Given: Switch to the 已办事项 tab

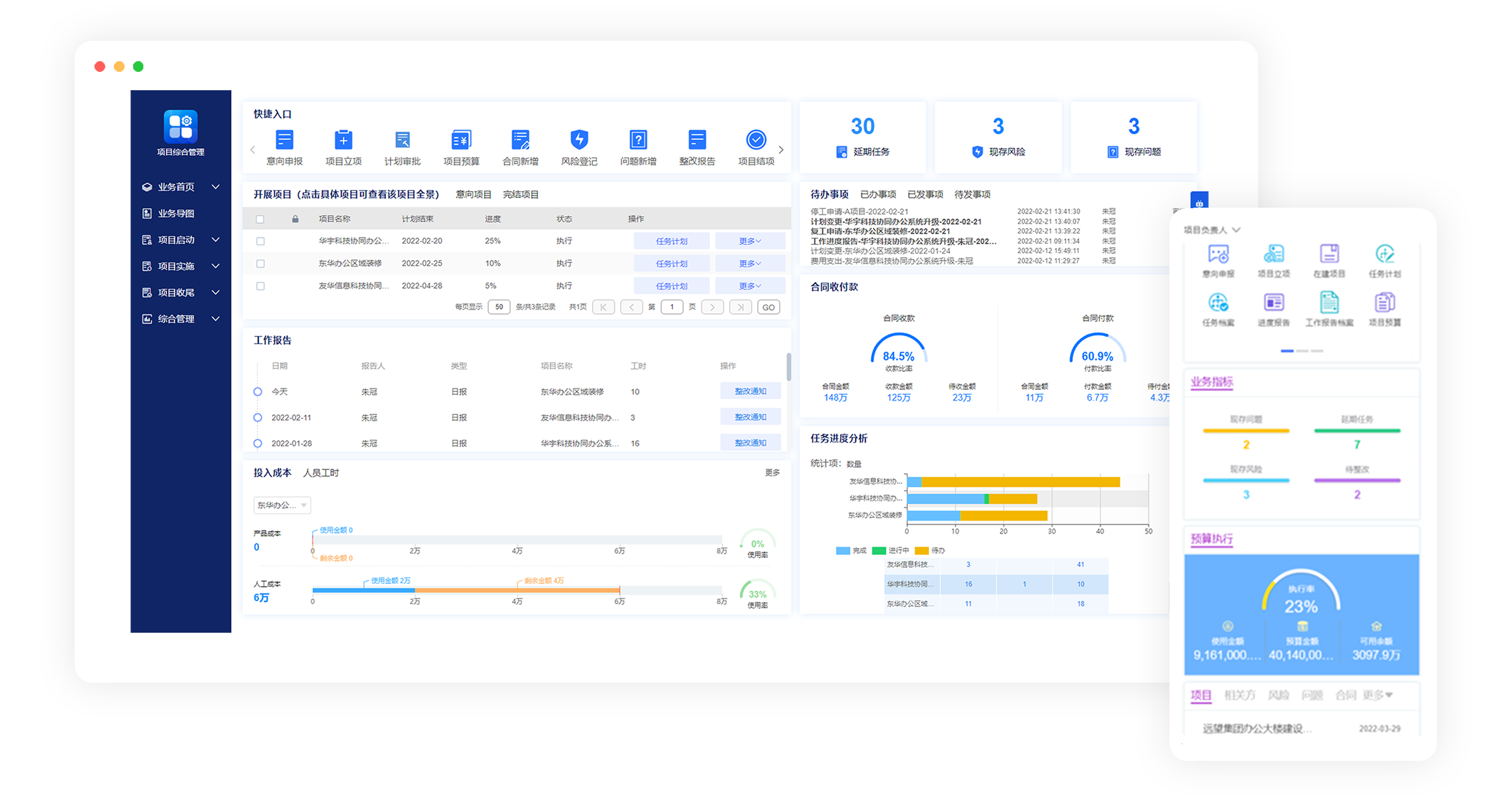Looking at the screenshot, I should (877, 195).
